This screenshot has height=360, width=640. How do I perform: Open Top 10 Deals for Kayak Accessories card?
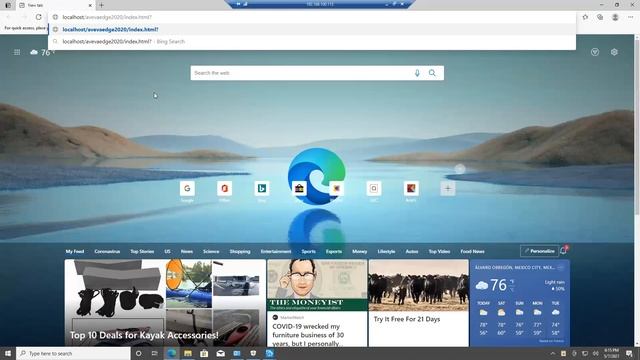pos(165,303)
